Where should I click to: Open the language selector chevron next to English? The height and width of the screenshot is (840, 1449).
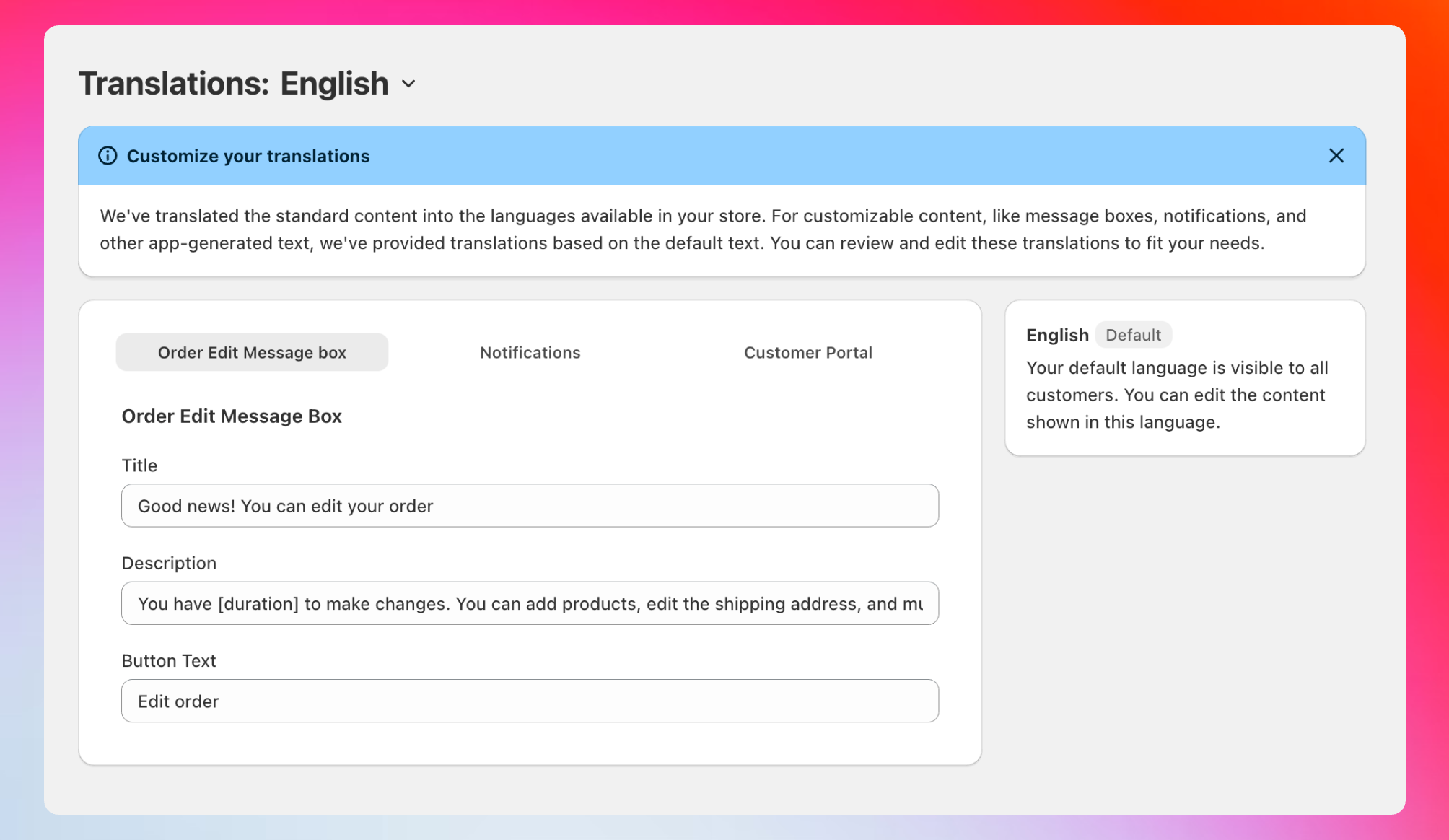coord(408,84)
